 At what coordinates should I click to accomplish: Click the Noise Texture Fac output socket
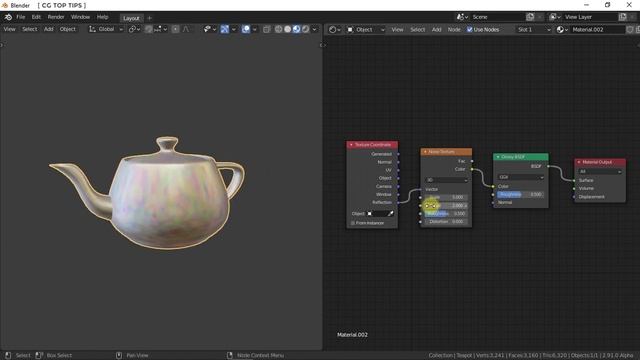(x=472, y=161)
